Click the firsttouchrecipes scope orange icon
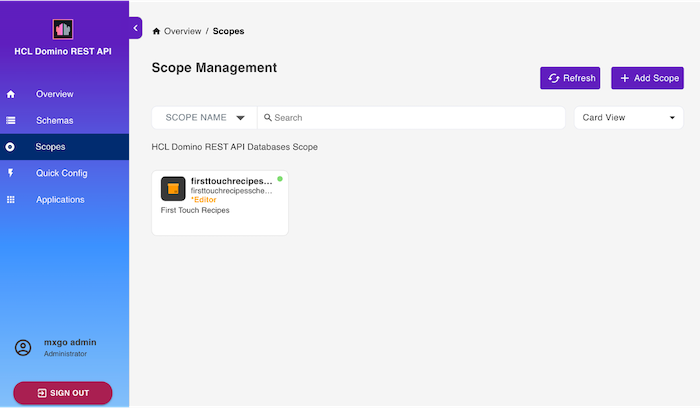The width and height of the screenshot is (700, 408). (x=173, y=189)
